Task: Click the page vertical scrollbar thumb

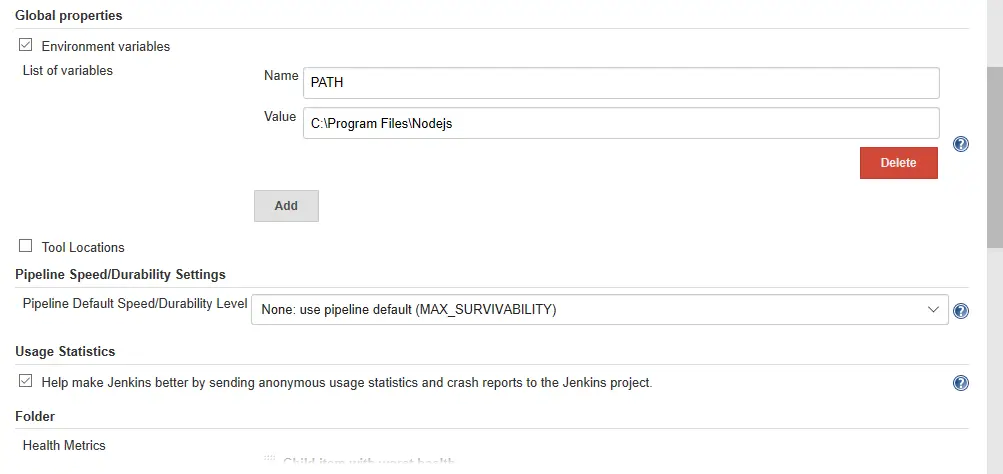Action: click(995, 157)
